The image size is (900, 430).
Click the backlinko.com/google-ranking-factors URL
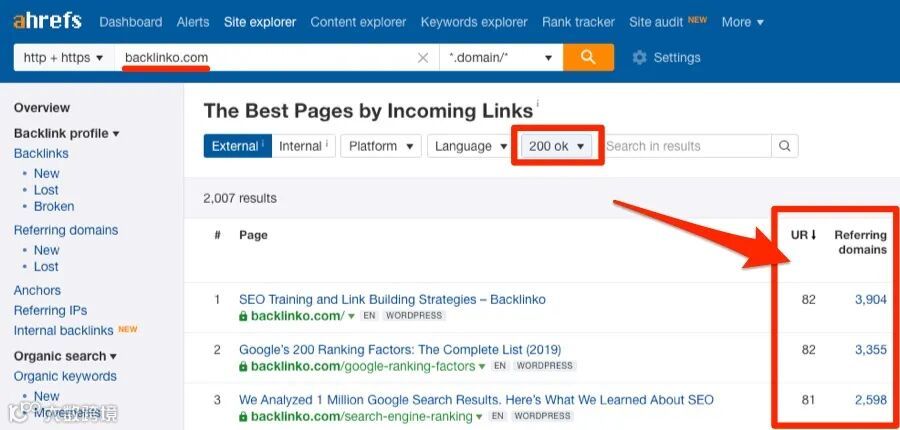[363, 366]
